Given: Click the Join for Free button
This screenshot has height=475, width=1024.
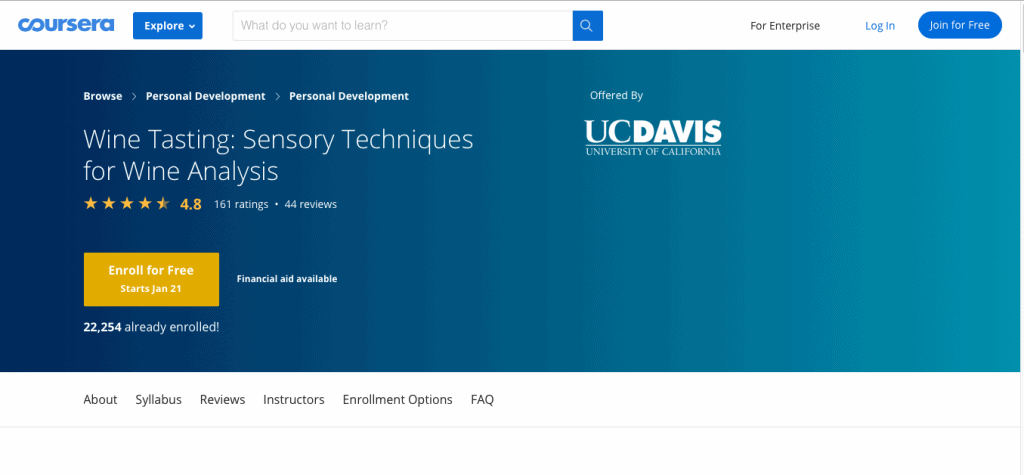Looking at the screenshot, I should 960,25.
